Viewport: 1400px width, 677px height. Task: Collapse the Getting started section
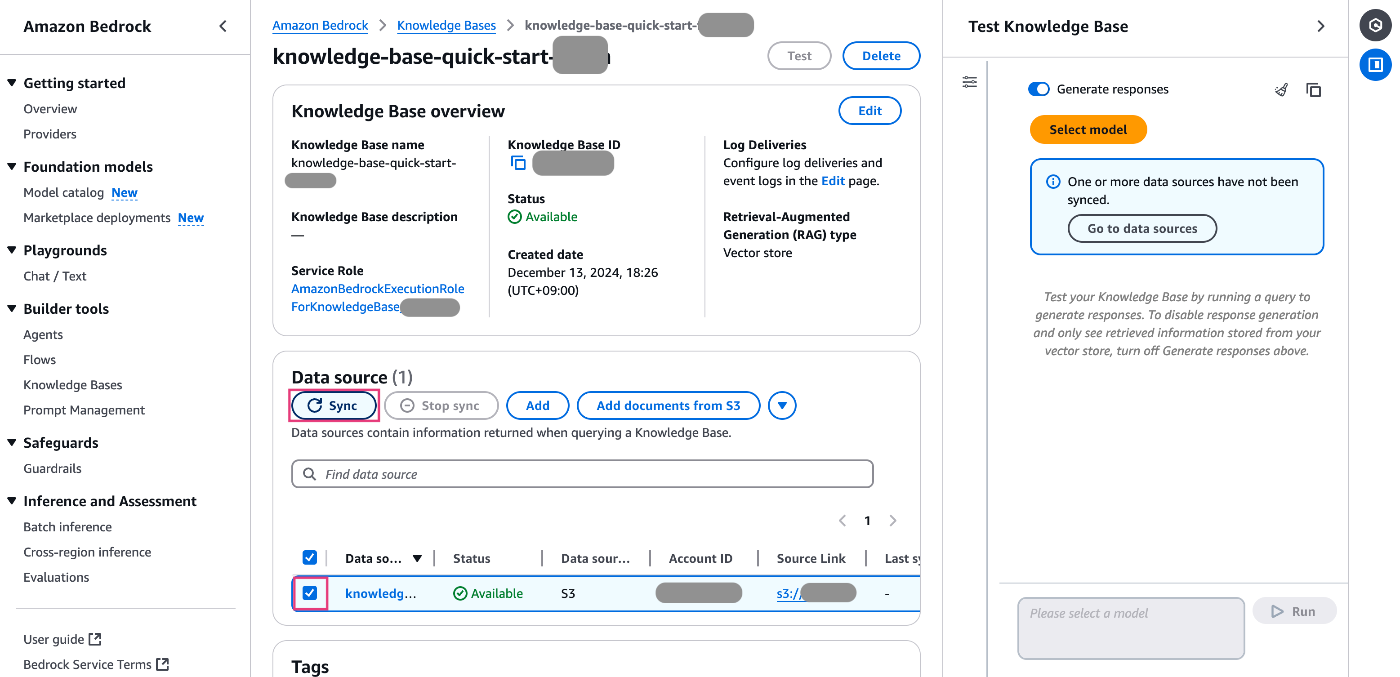point(12,84)
